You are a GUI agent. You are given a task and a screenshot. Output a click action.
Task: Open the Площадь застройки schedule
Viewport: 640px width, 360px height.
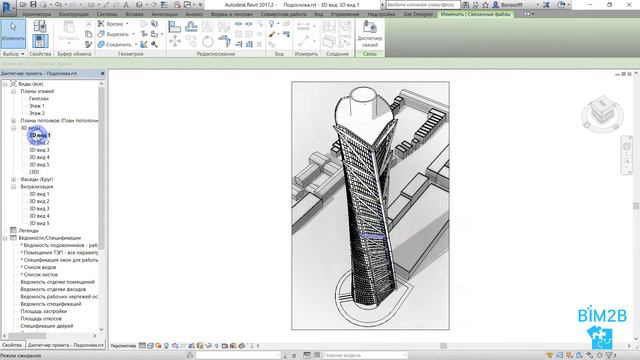point(44,312)
